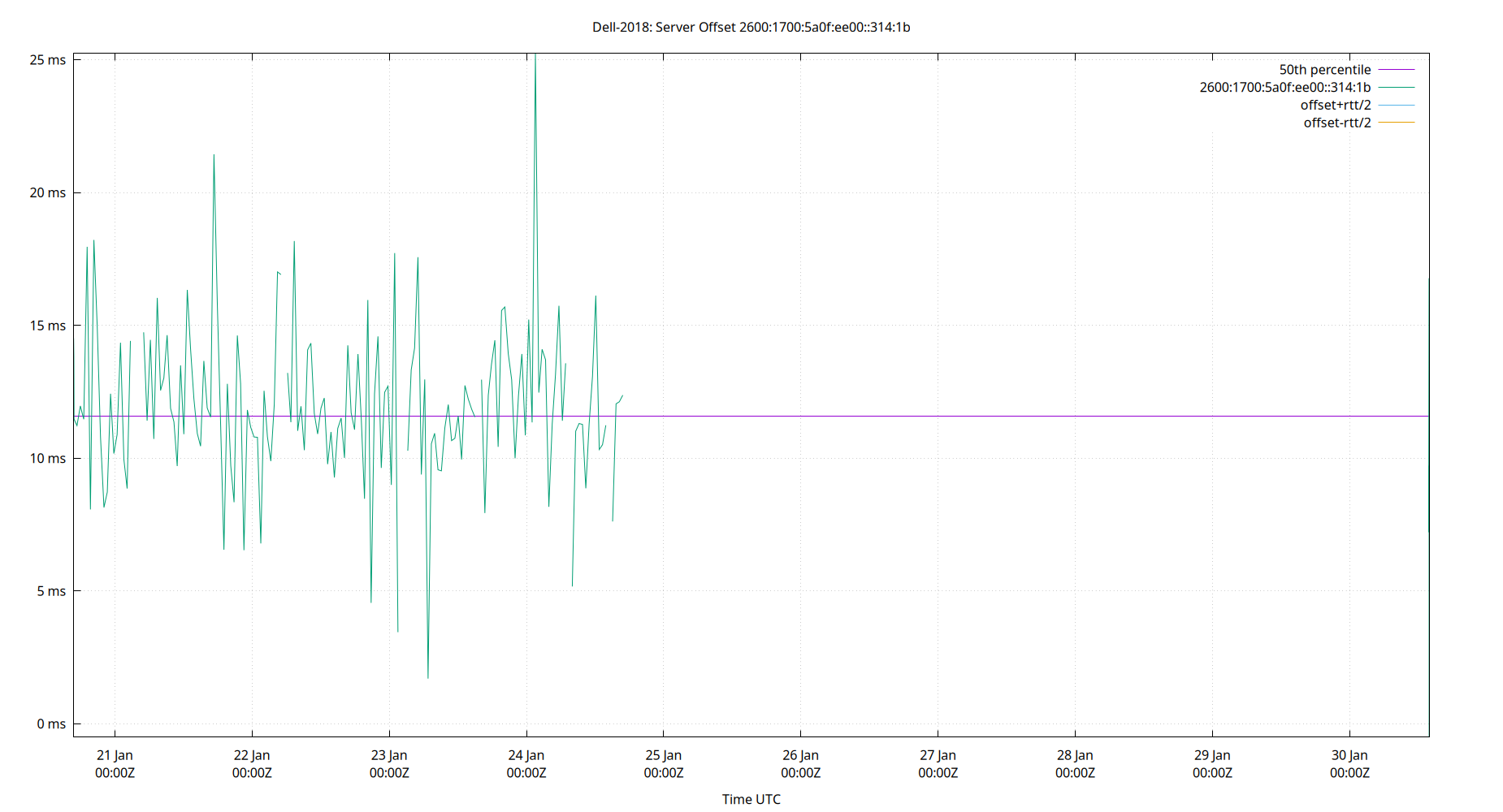This screenshot has width=1503, height=812.
Task: Select the '24 Jan 00:00Z' tick label
Action: coord(527,763)
